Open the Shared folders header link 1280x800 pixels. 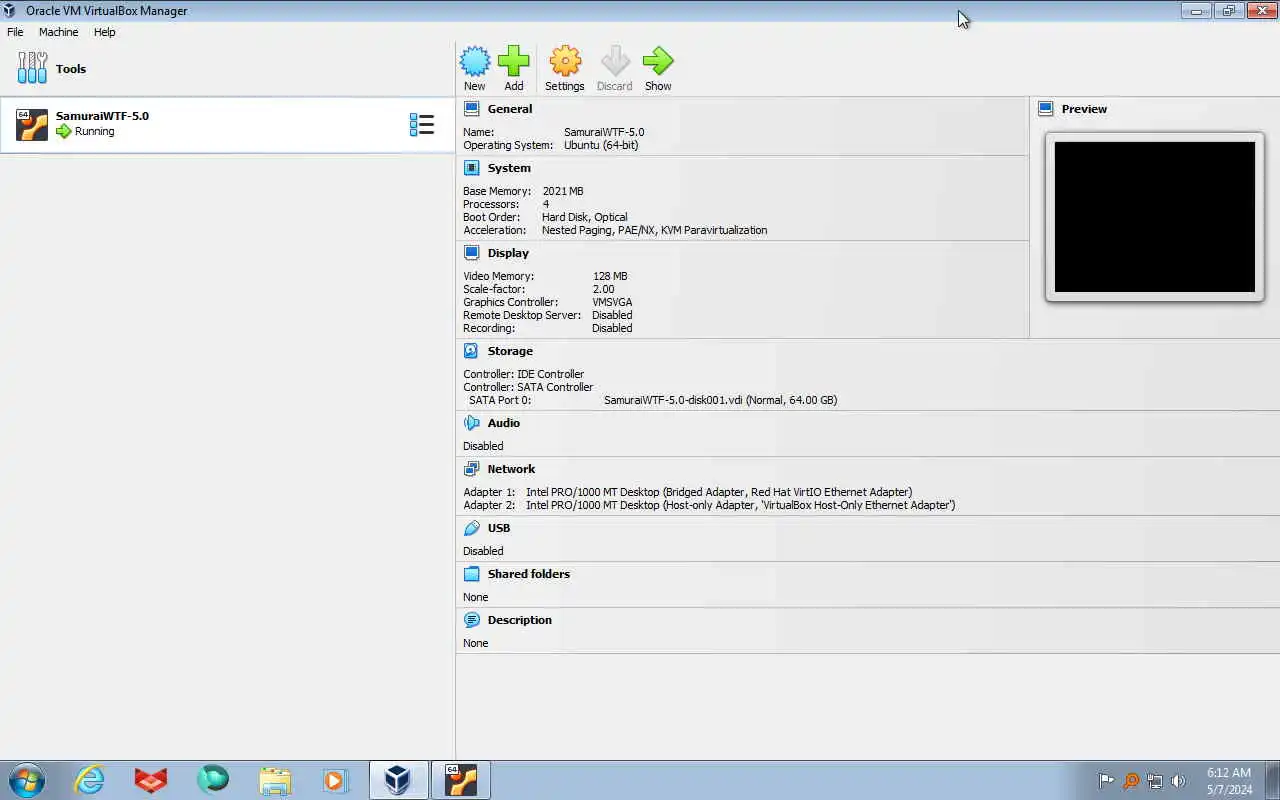coord(529,574)
